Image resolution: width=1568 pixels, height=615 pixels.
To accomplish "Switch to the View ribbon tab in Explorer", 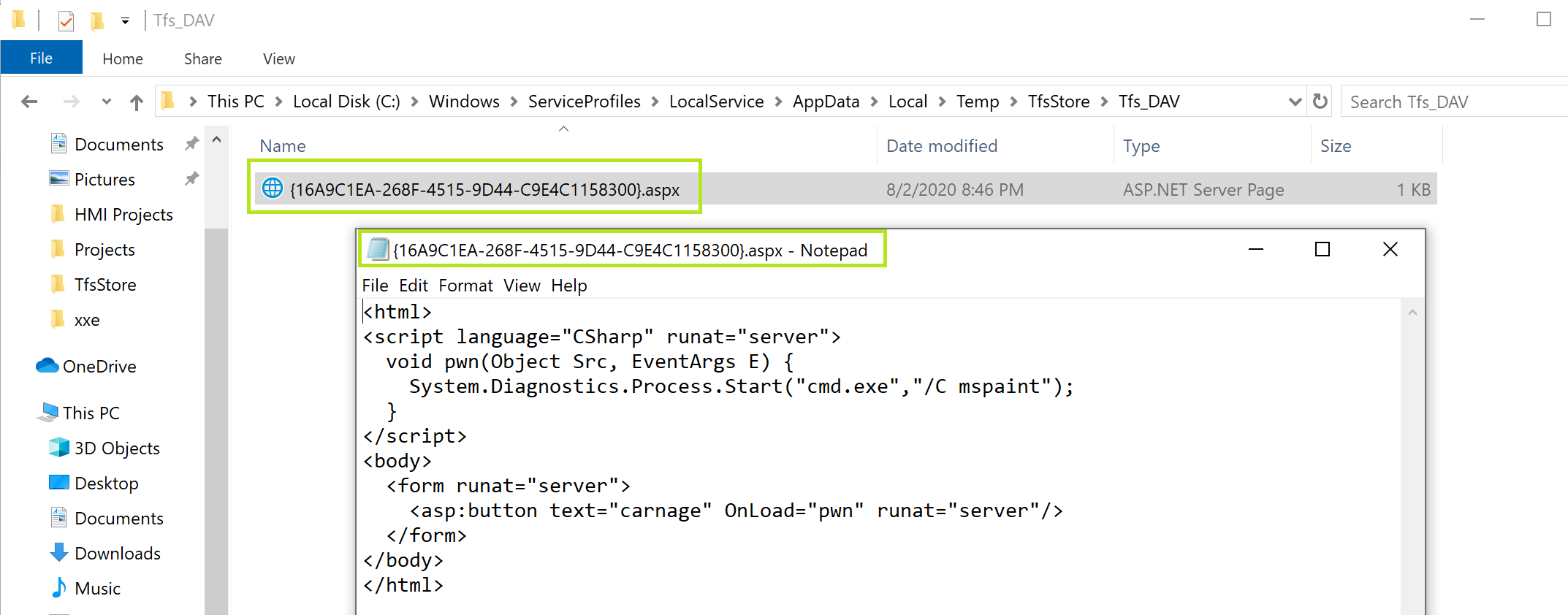I will click(279, 58).
